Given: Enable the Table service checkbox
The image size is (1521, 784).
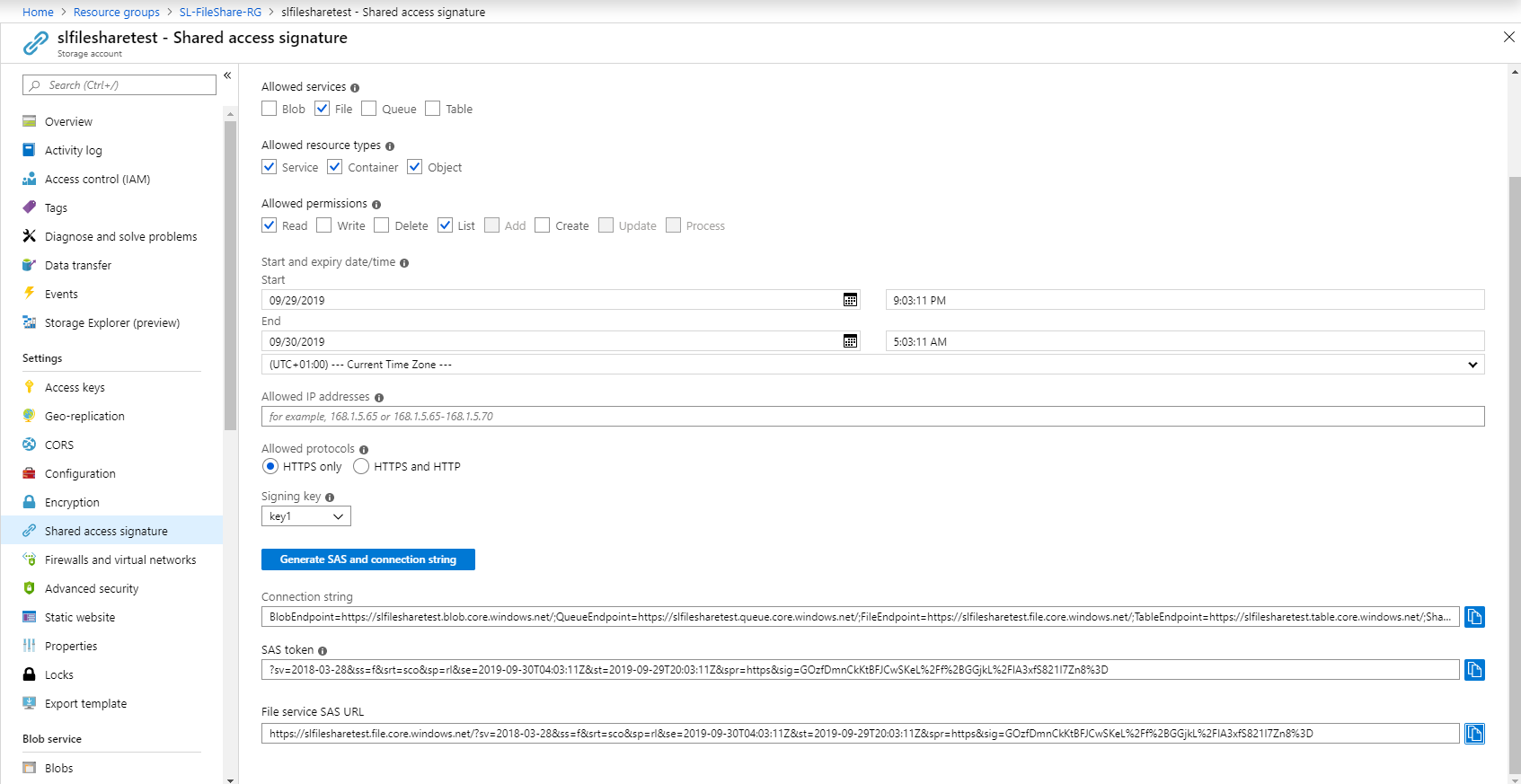Looking at the screenshot, I should pyautogui.click(x=432, y=109).
